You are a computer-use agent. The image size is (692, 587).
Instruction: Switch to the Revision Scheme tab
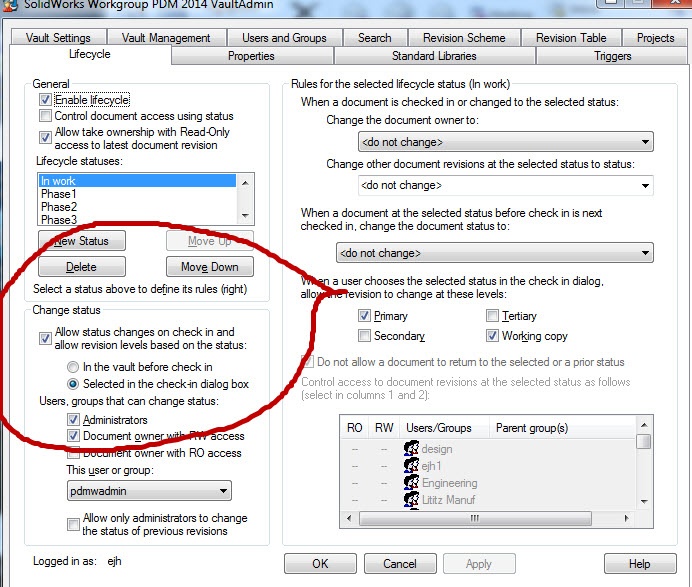(464, 38)
